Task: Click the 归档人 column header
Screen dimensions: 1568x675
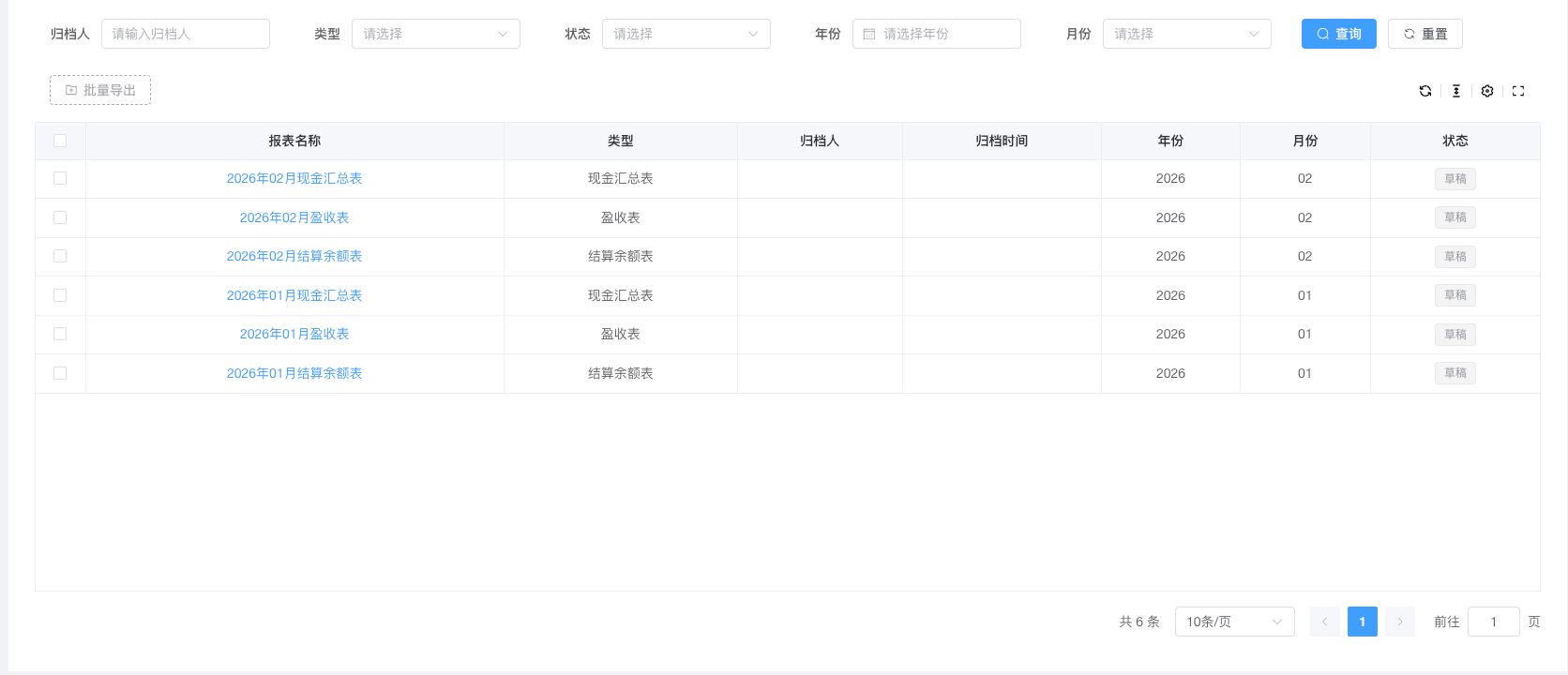Action: click(x=820, y=141)
